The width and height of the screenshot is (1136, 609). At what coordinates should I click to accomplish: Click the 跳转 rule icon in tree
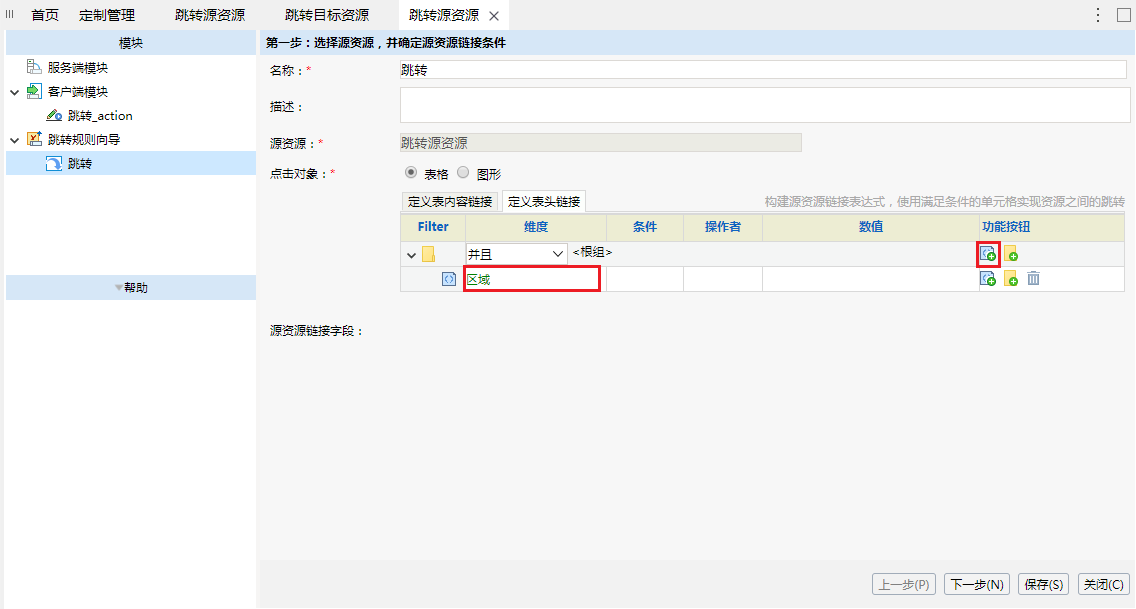click(x=54, y=164)
